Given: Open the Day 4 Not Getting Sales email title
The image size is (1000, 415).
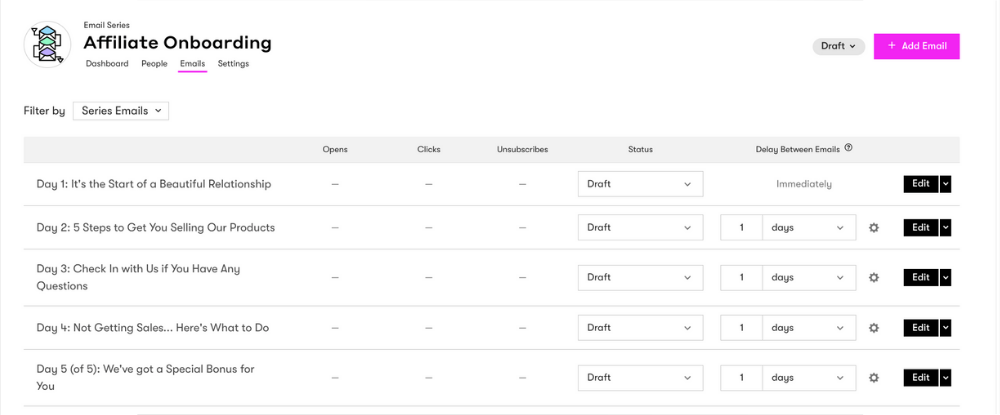Looking at the screenshot, I should (152, 328).
